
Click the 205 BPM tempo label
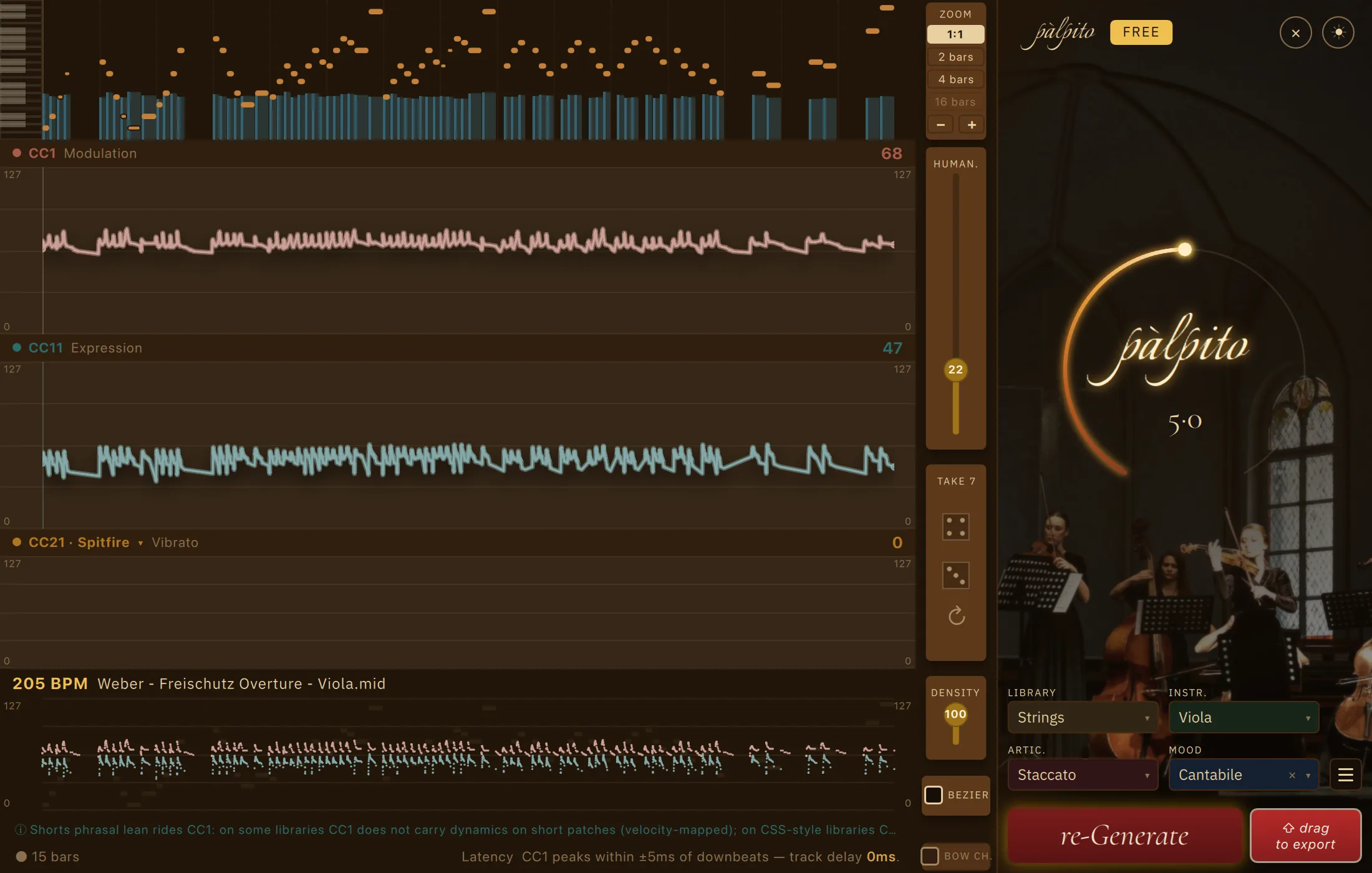50,683
